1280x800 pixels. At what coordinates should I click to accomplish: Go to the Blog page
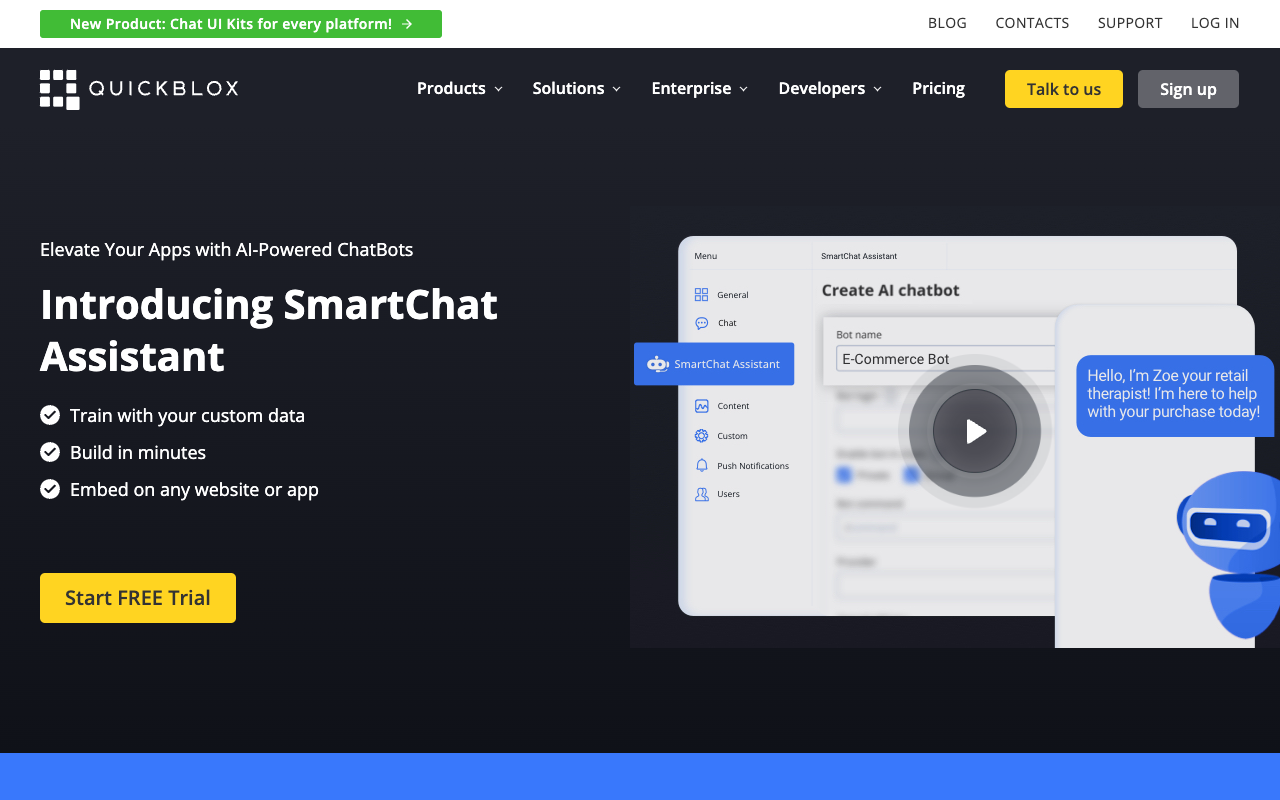click(x=947, y=23)
